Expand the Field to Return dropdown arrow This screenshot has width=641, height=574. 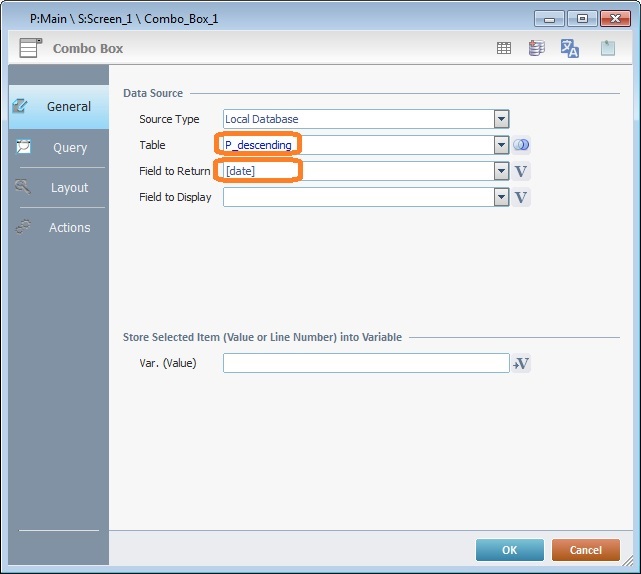[x=501, y=171]
